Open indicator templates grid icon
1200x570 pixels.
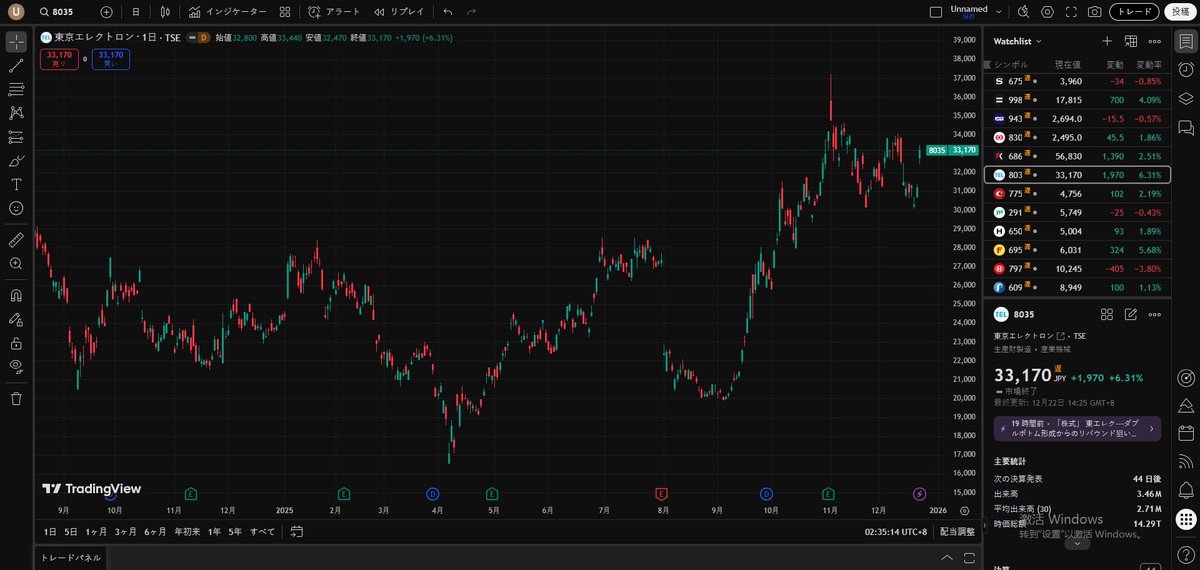tap(285, 12)
